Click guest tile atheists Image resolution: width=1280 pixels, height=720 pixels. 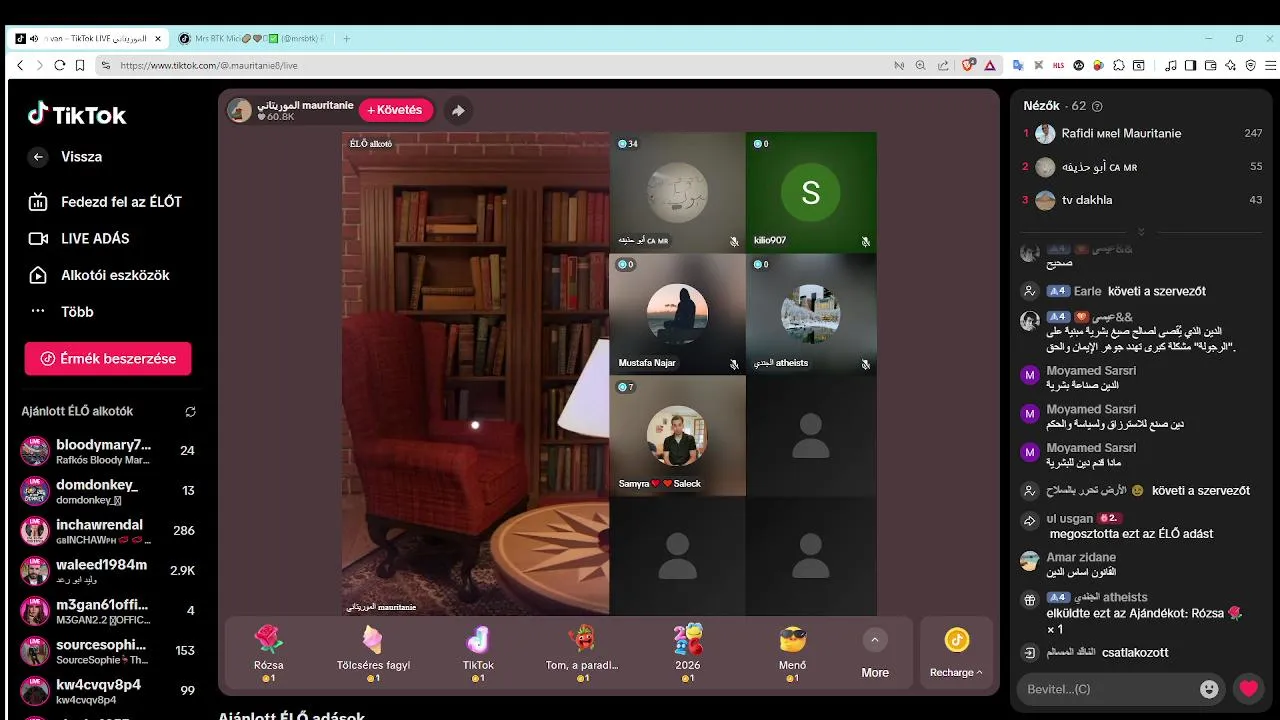point(811,314)
